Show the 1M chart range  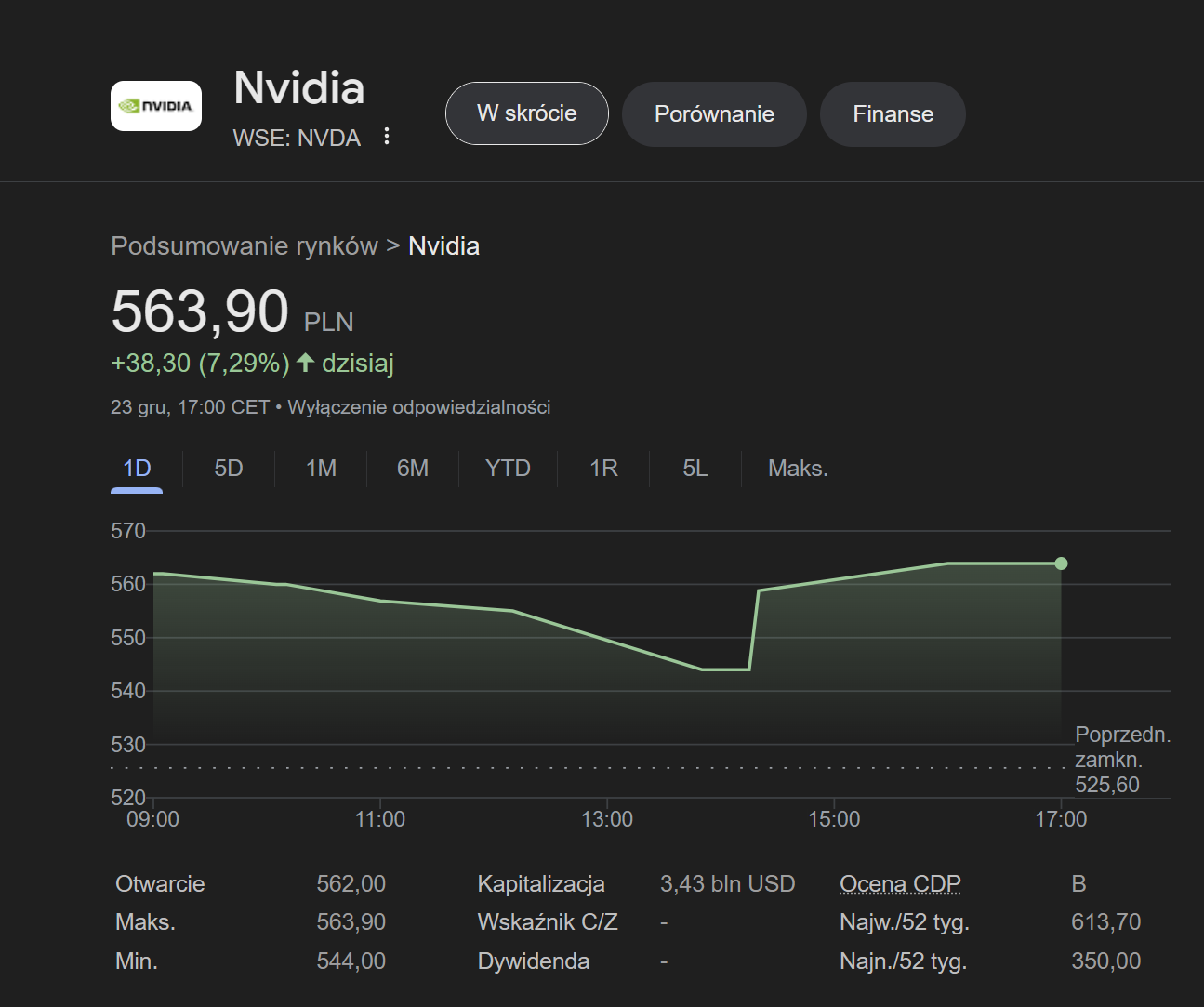(x=321, y=469)
